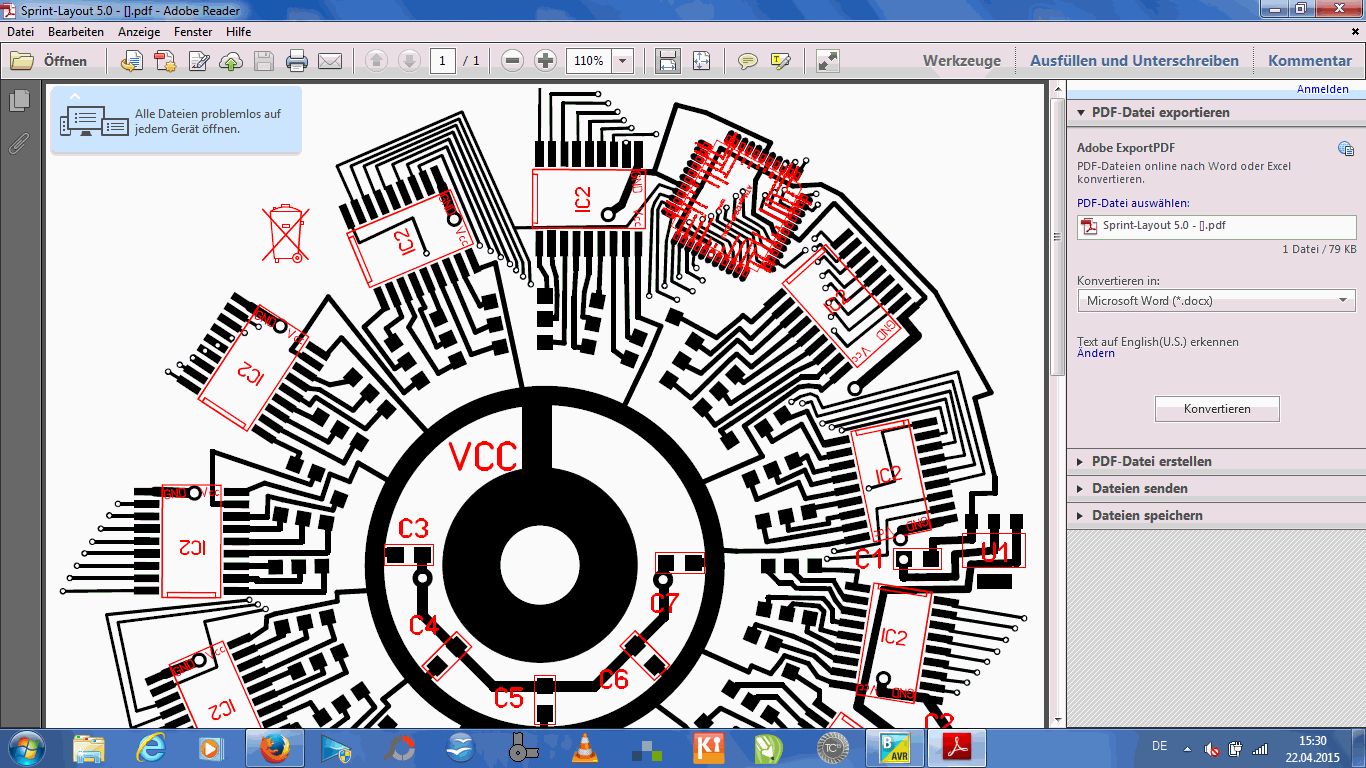
Task: Open the zoom percentage dropdown arrow
Action: pos(623,61)
